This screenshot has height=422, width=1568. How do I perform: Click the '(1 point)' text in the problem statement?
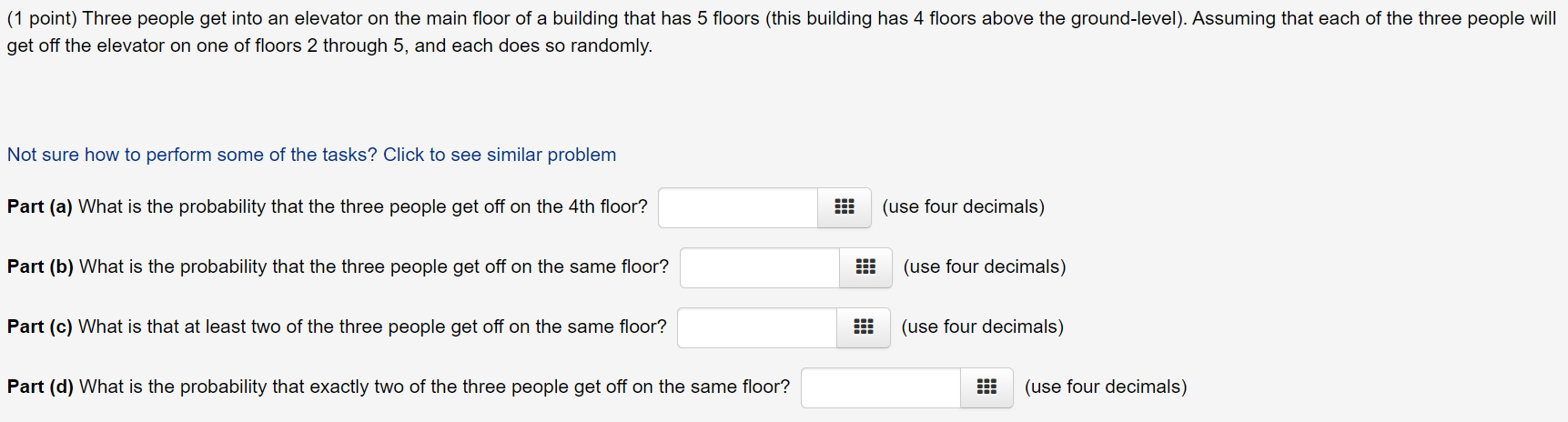[x=42, y=18]
